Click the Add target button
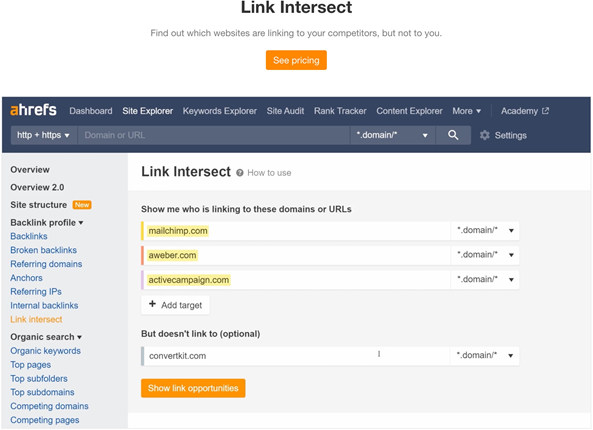This screenshot has height=430, width=593. 175,305
